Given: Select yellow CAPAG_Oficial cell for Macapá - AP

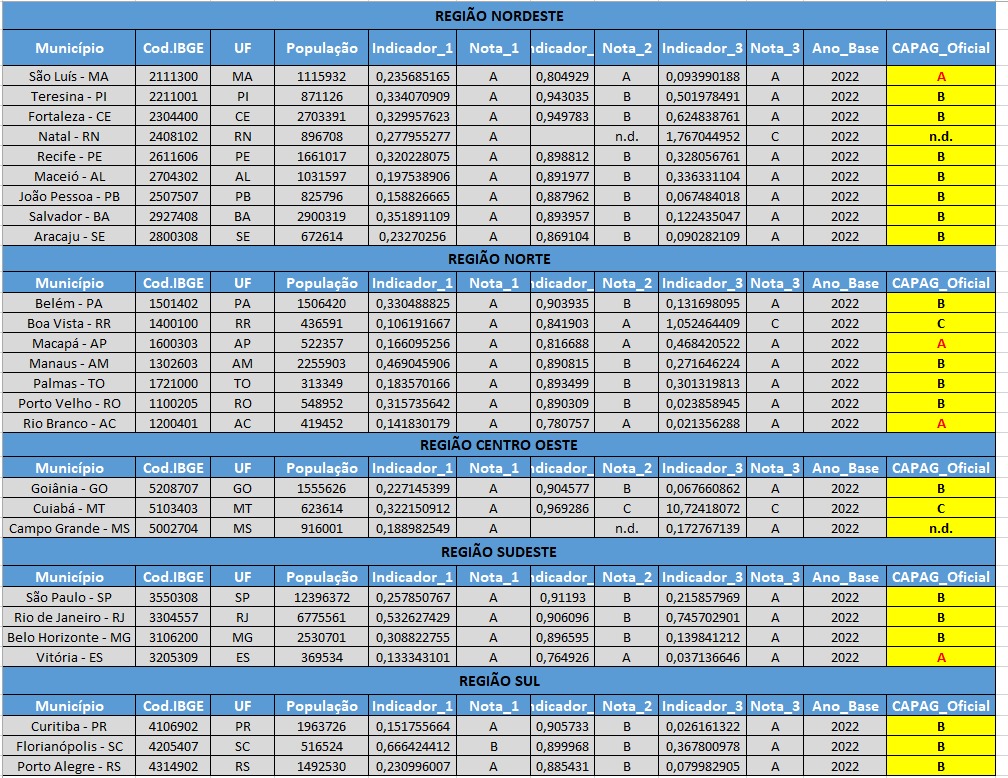Looking at the screenshot, I should coord(941,343).
